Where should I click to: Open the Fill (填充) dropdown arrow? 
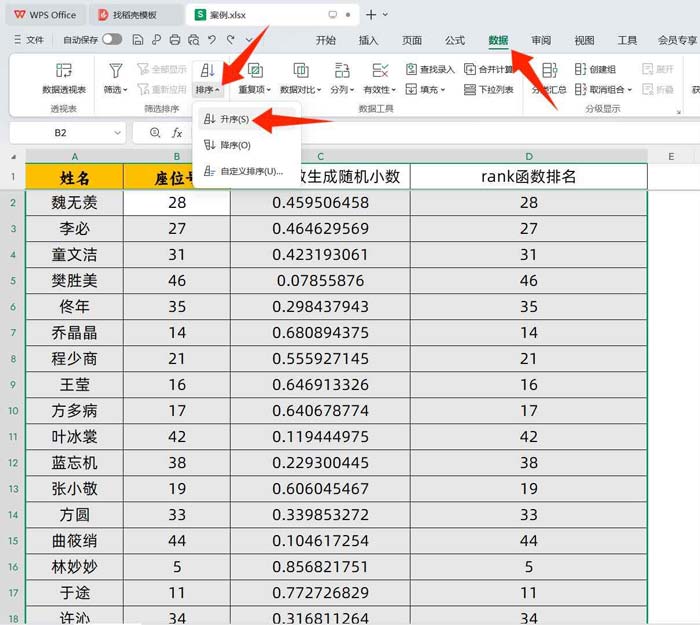(x=443, y=90)
